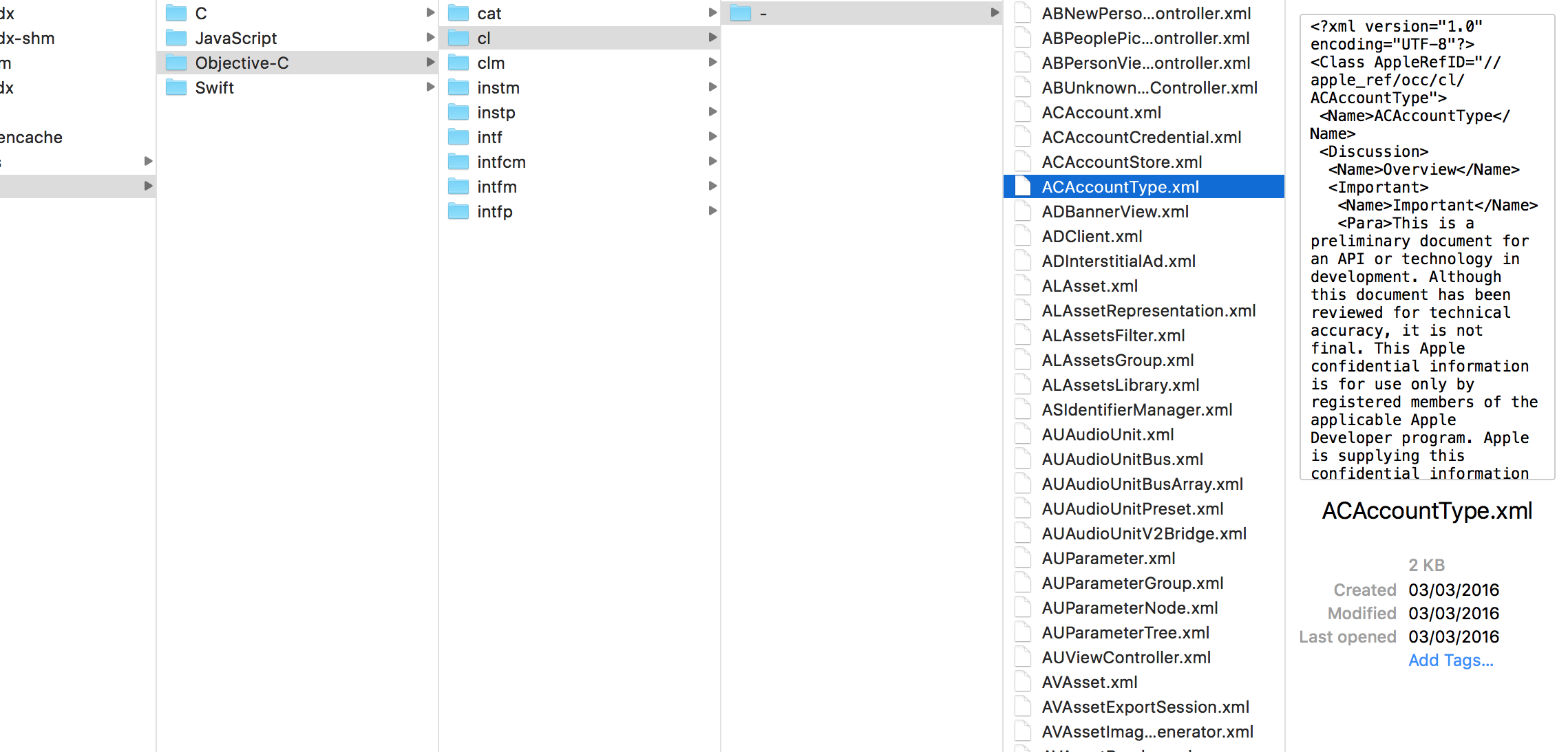The image size is (1568, 752).
Task: Open the intf folder
Action: click(x=489, y=137)
